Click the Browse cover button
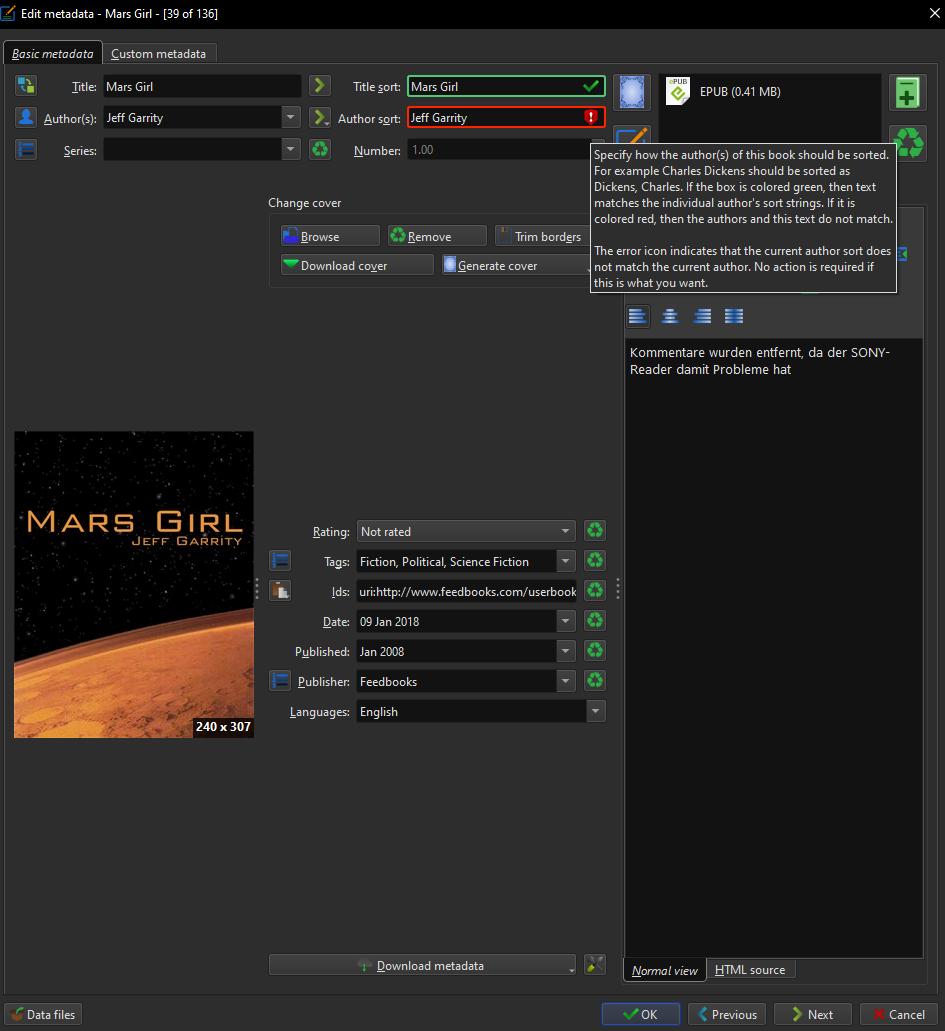Screen dimensions: 945x1031 (330, 236)
